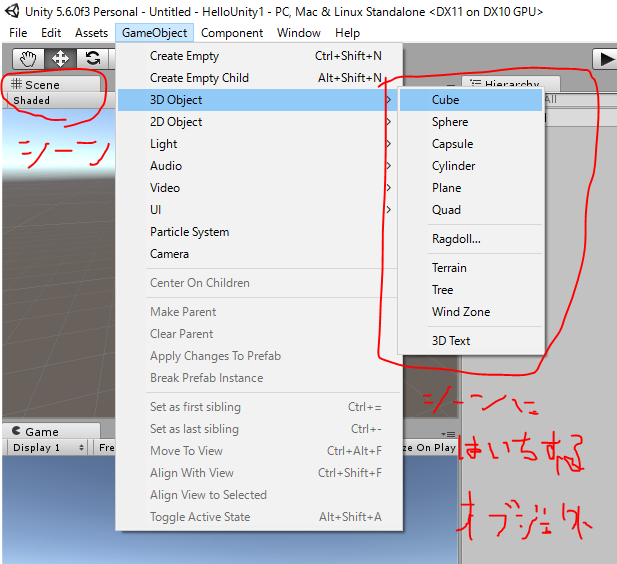Switch to the Game tab

click(51, 431)
